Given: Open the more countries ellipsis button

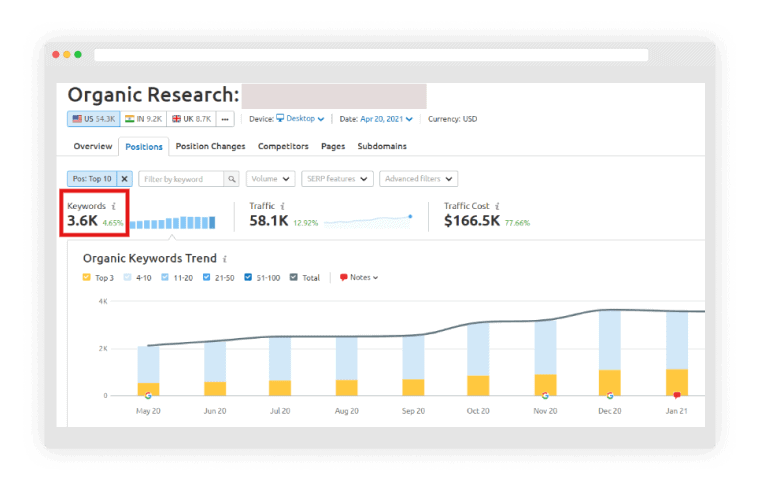Looking at the screenshot, I should 225,119.
